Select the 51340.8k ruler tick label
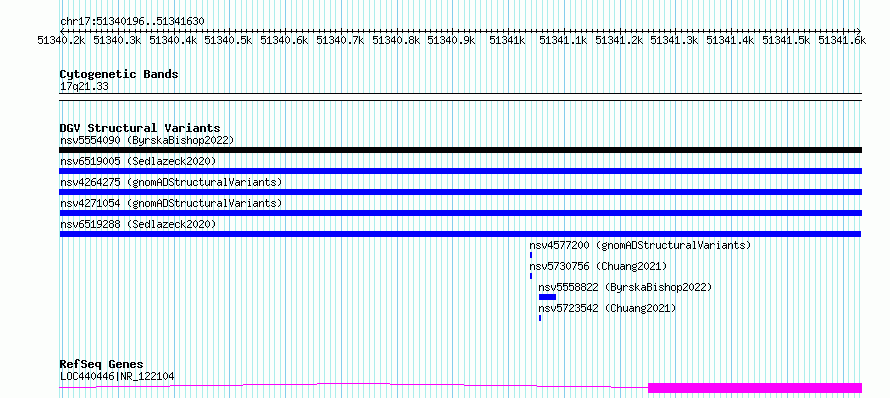The width and height of the screenshot is (890, 398). (396, 40)
